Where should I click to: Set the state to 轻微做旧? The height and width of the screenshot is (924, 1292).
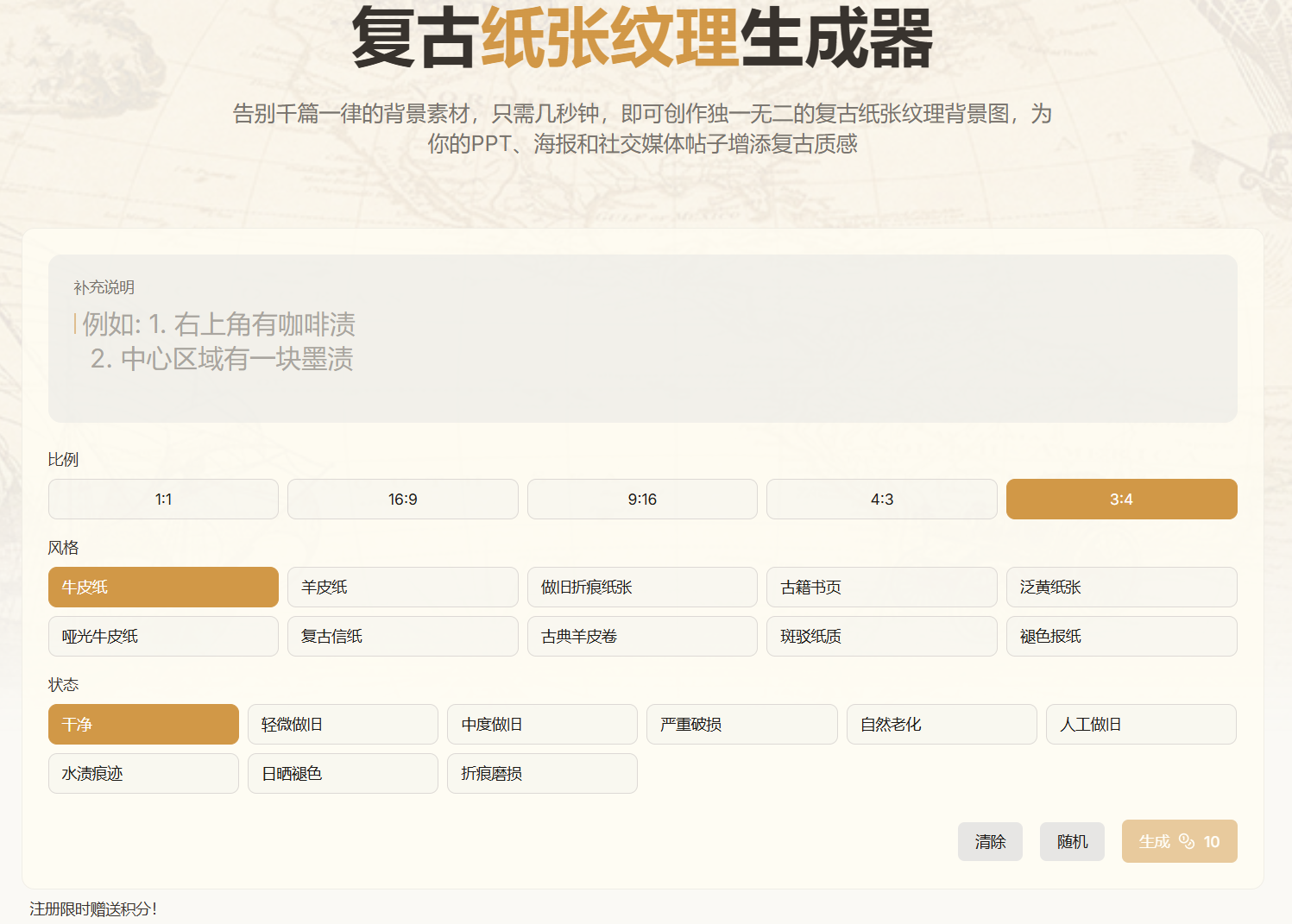(343, 725)
